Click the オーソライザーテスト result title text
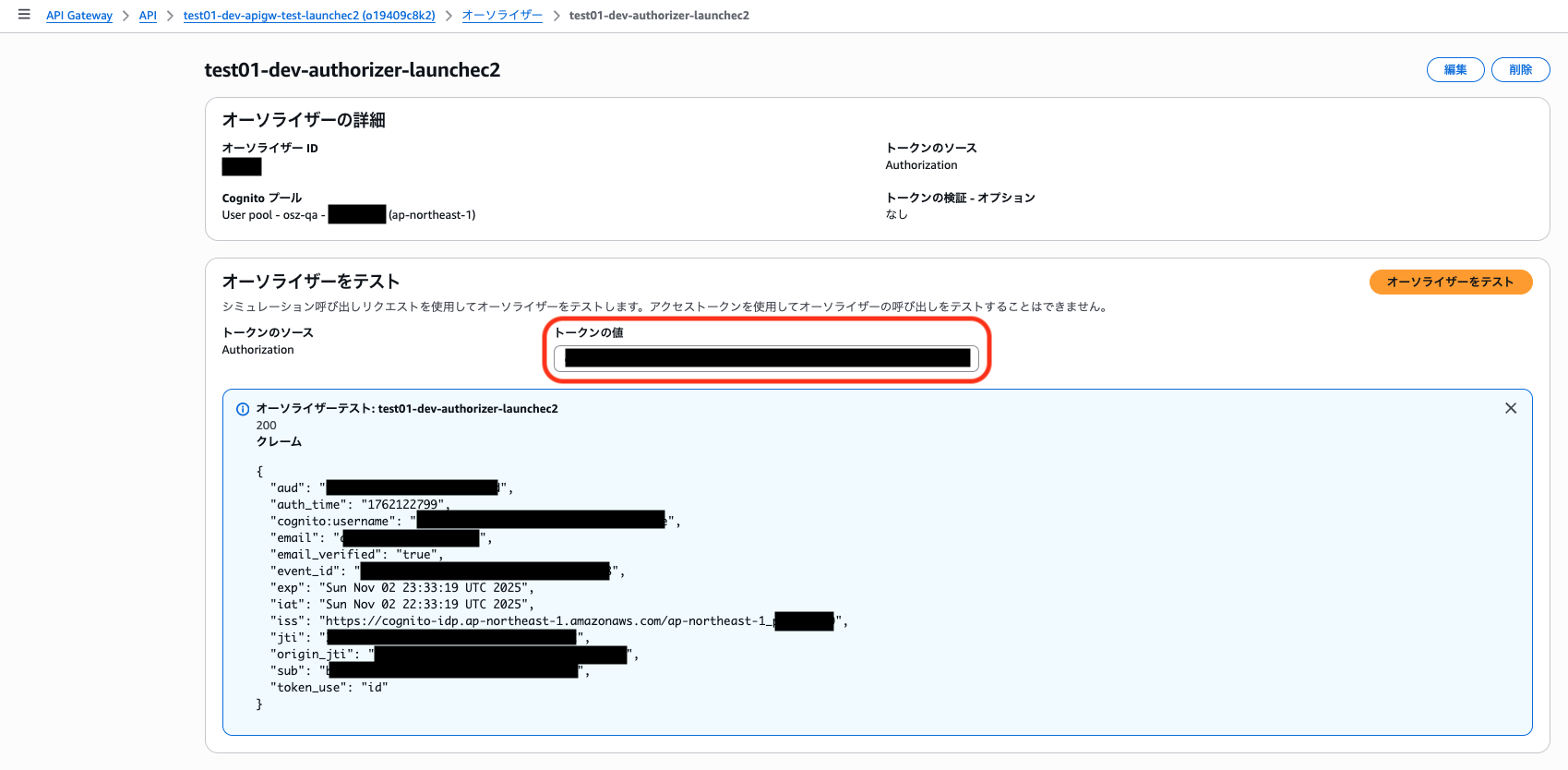The height and width of the screenshot is (770, 1568). tap(407, 408)
